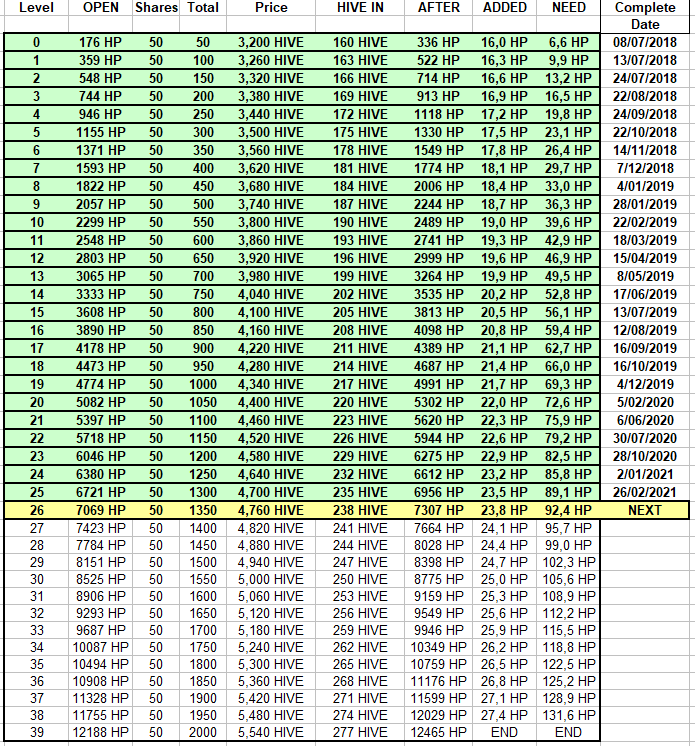Select the cell 1118 HP
The height and width of the screenshot is (746, 695).
(x=439, y=115)
